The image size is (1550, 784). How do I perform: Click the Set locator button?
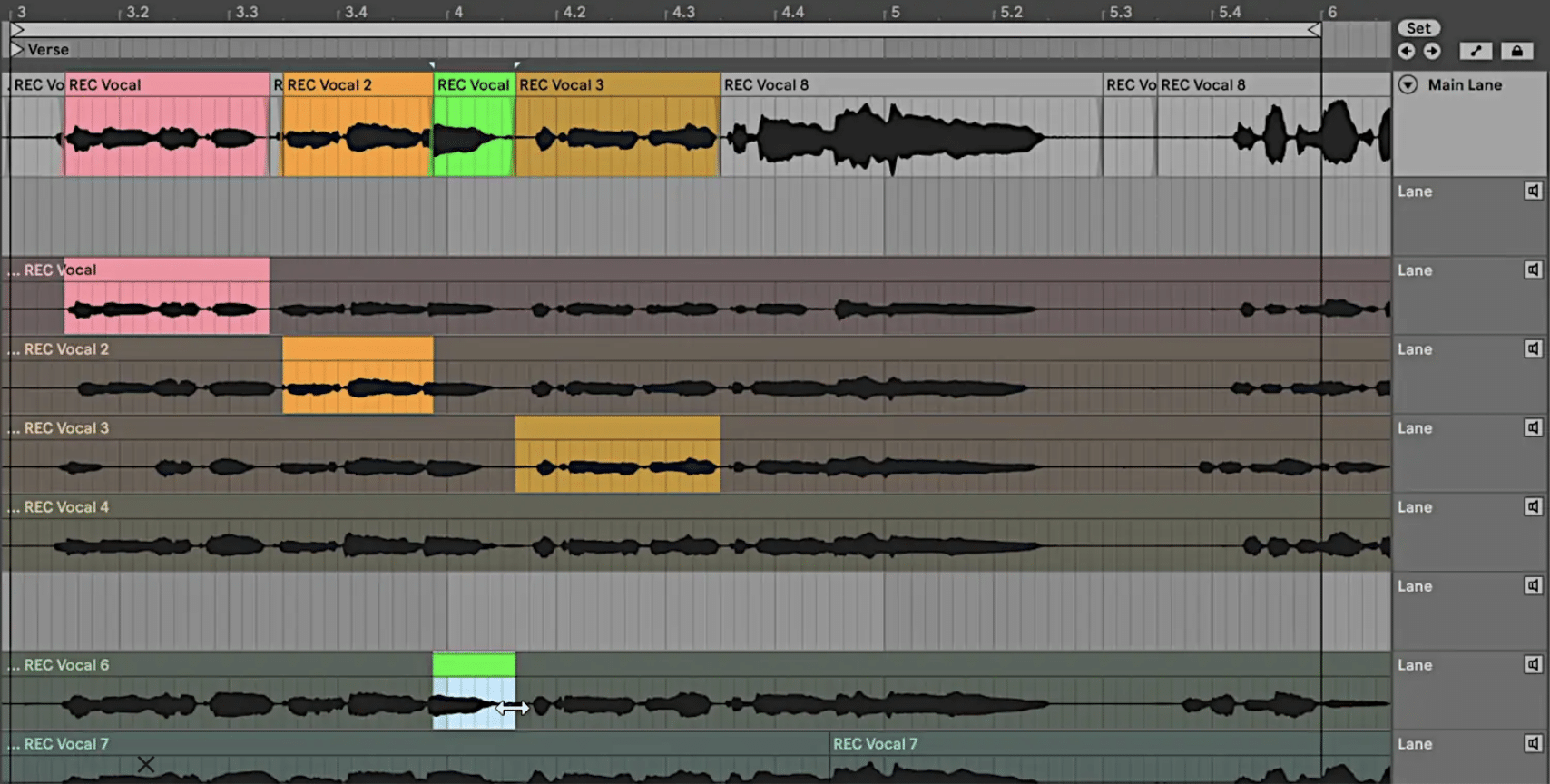tap(1418, 28)
